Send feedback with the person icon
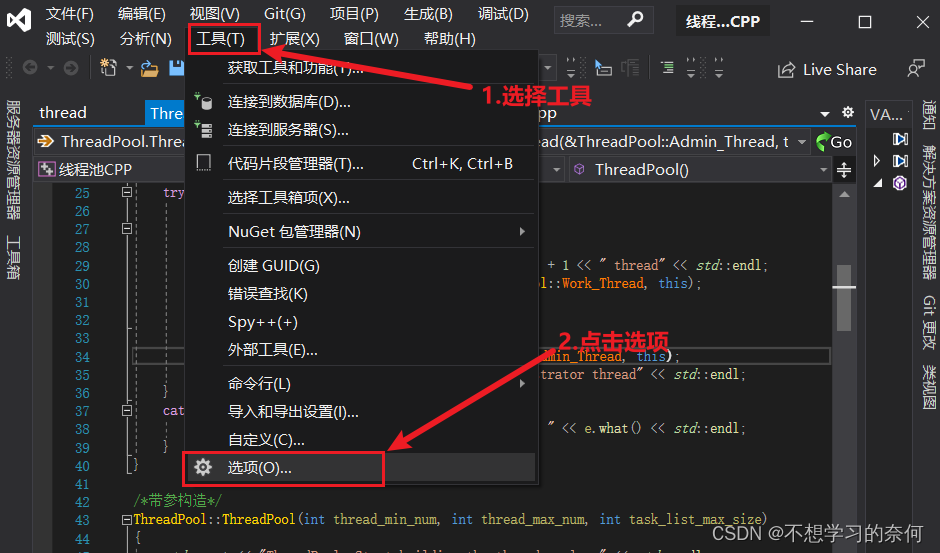 click(x=915, y=69)
